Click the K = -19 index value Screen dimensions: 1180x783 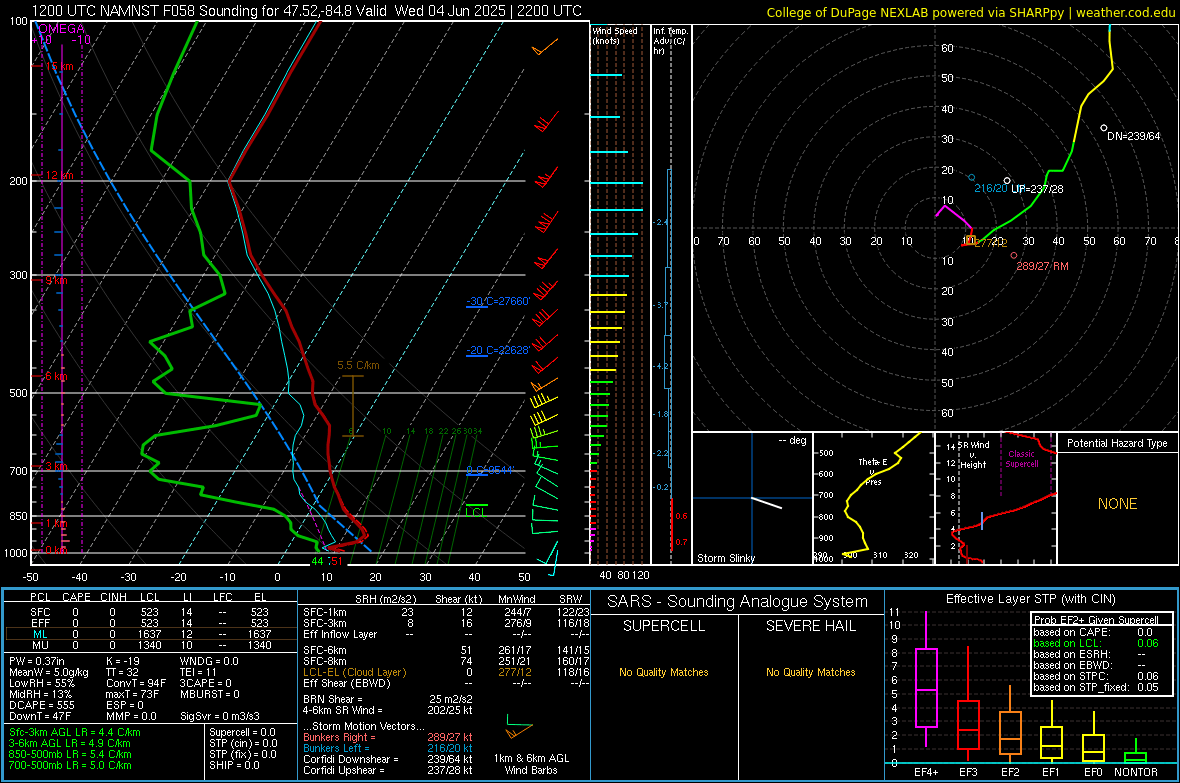pos(123,661)
